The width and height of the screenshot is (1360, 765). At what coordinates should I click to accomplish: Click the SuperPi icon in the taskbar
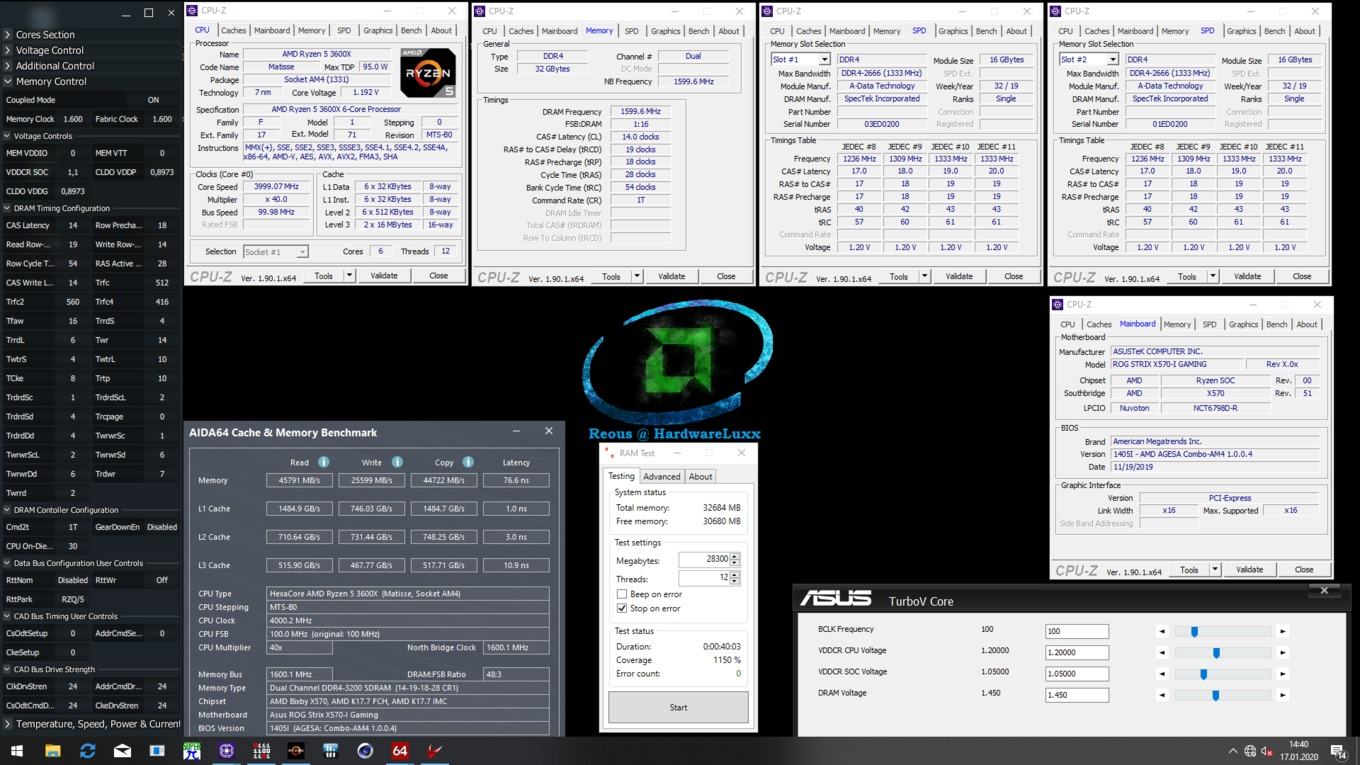click(192, 750)
